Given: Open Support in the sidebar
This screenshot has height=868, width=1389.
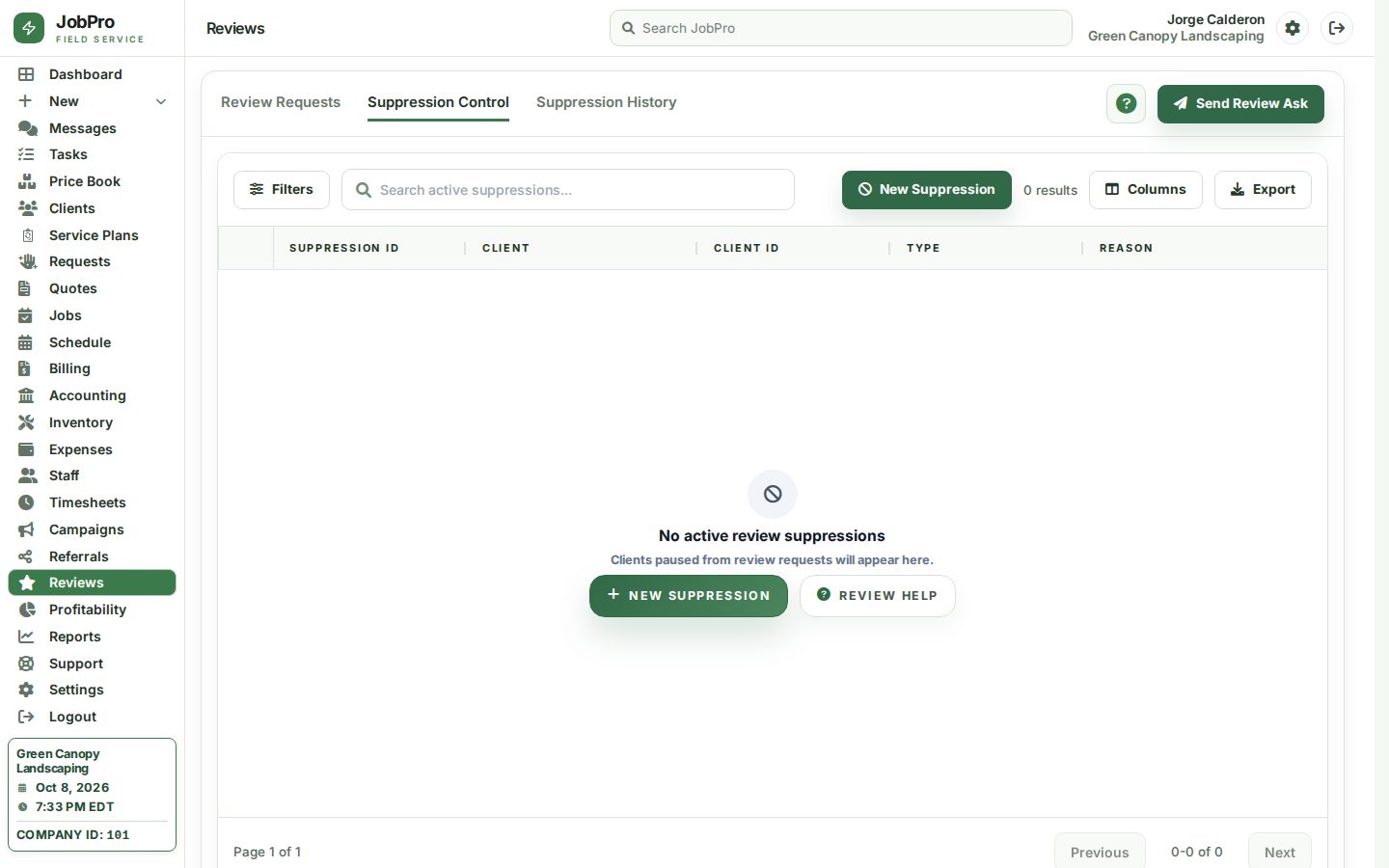Looking at the screenshot, I should pyautogui.click(x=92, y=664).
